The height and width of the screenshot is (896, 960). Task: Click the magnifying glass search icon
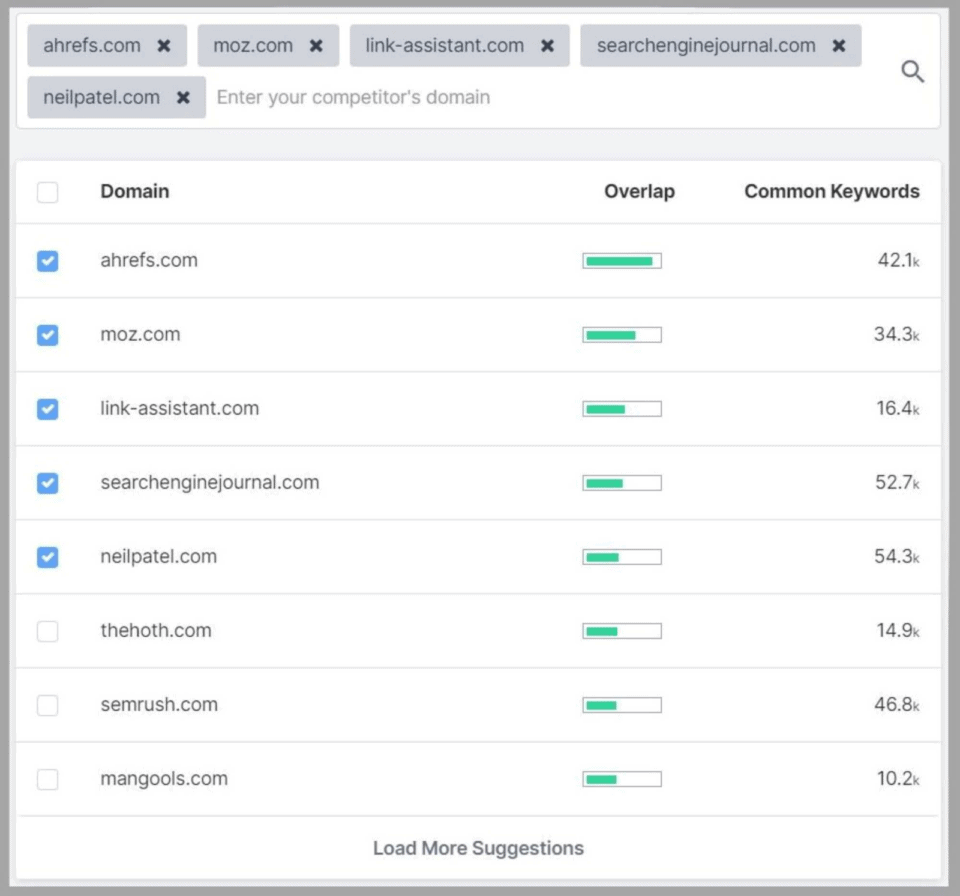[912, 71]
